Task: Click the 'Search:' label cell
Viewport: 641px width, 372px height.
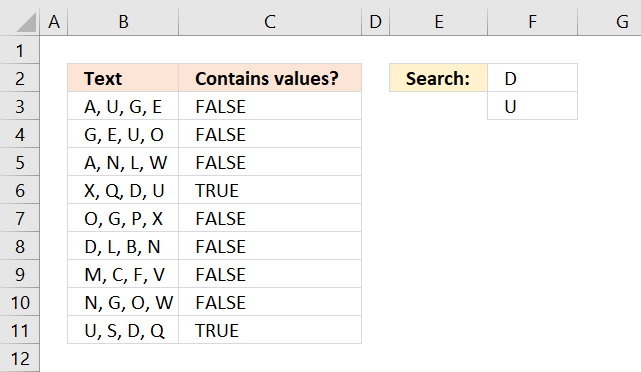Action: click(x=439, y=78)
